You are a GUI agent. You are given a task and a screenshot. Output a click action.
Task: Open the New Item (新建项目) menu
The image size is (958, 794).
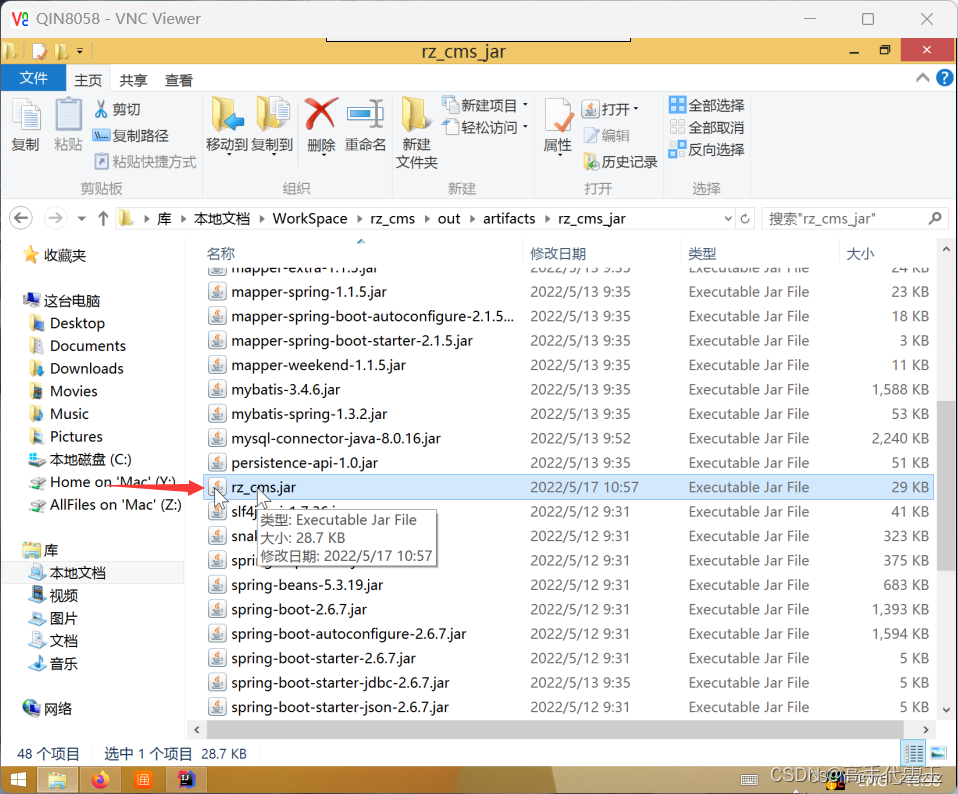click(x=485, y=105)
